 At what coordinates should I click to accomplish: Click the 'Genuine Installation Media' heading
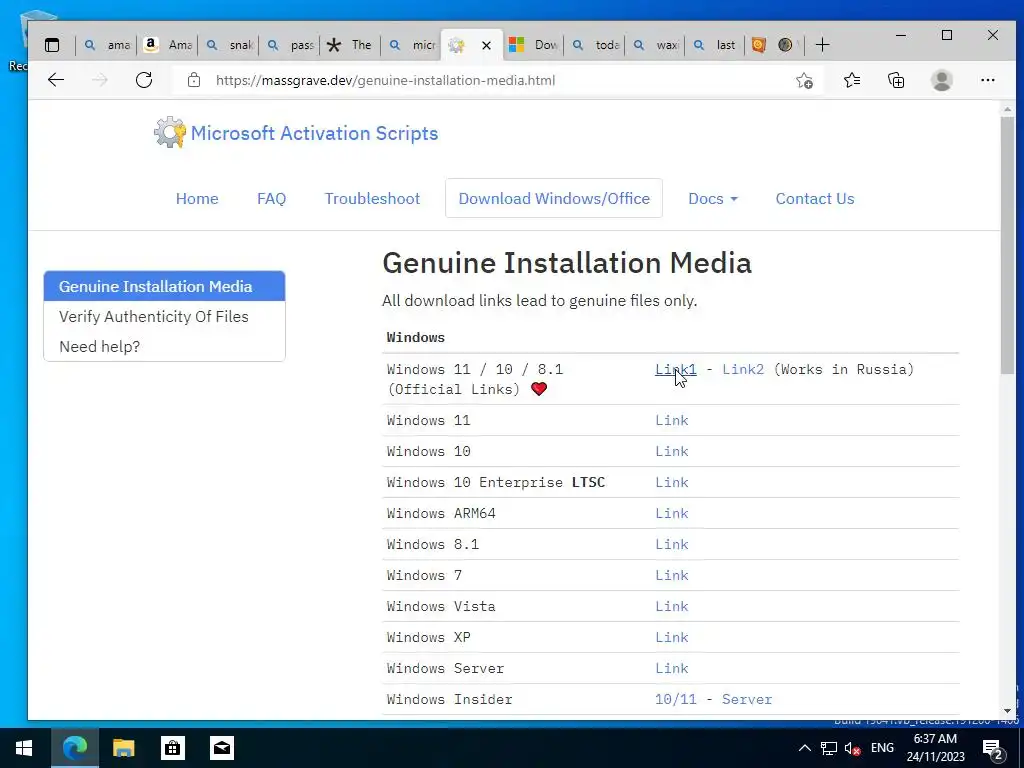pyautogui.click(x=567, y=263)
